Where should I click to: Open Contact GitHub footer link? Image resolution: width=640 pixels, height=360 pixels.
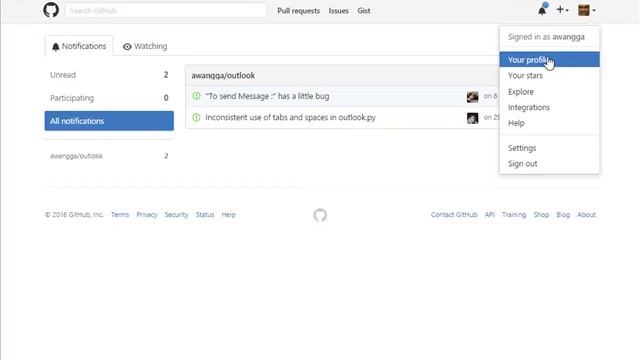[x=454, y=215]
